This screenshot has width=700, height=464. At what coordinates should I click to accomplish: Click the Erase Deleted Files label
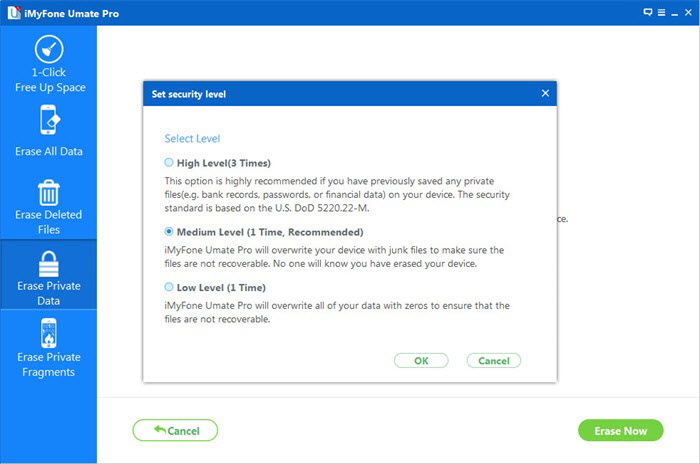pos(49,222)
